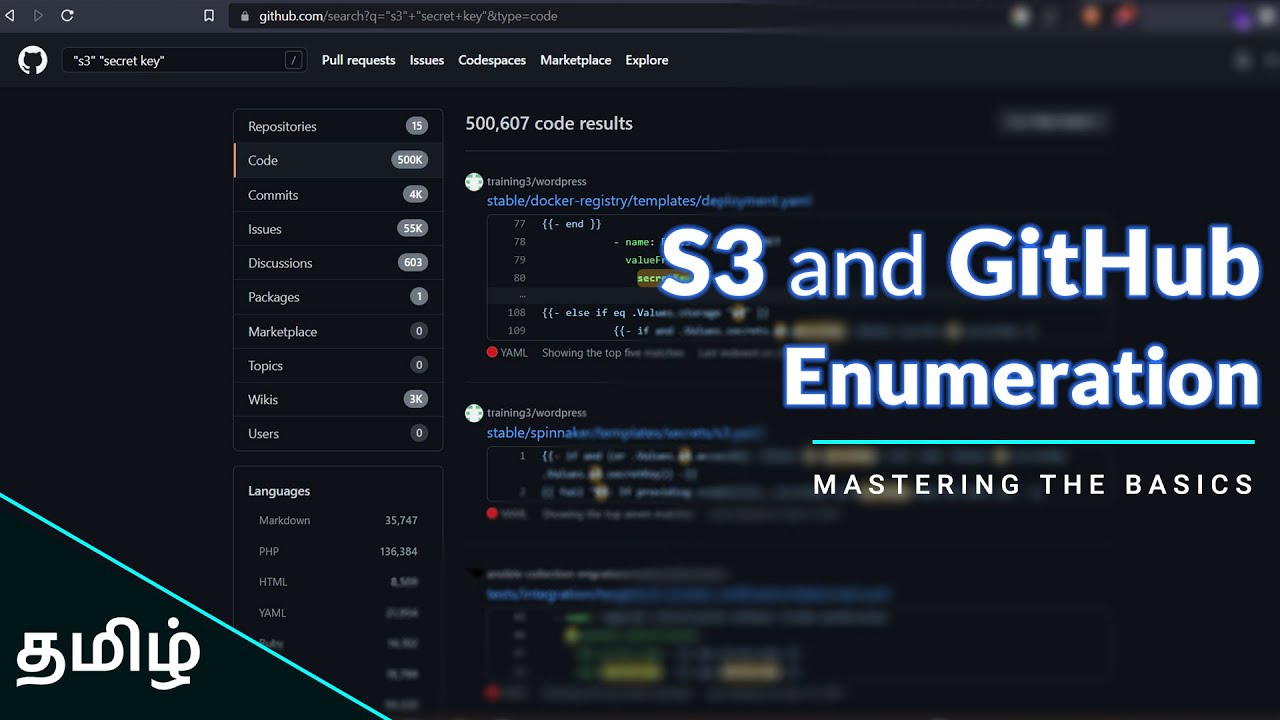This screenshot has height=720, width=1280.
Task: Filter results by Markdown language
Action: click(338, 520)
